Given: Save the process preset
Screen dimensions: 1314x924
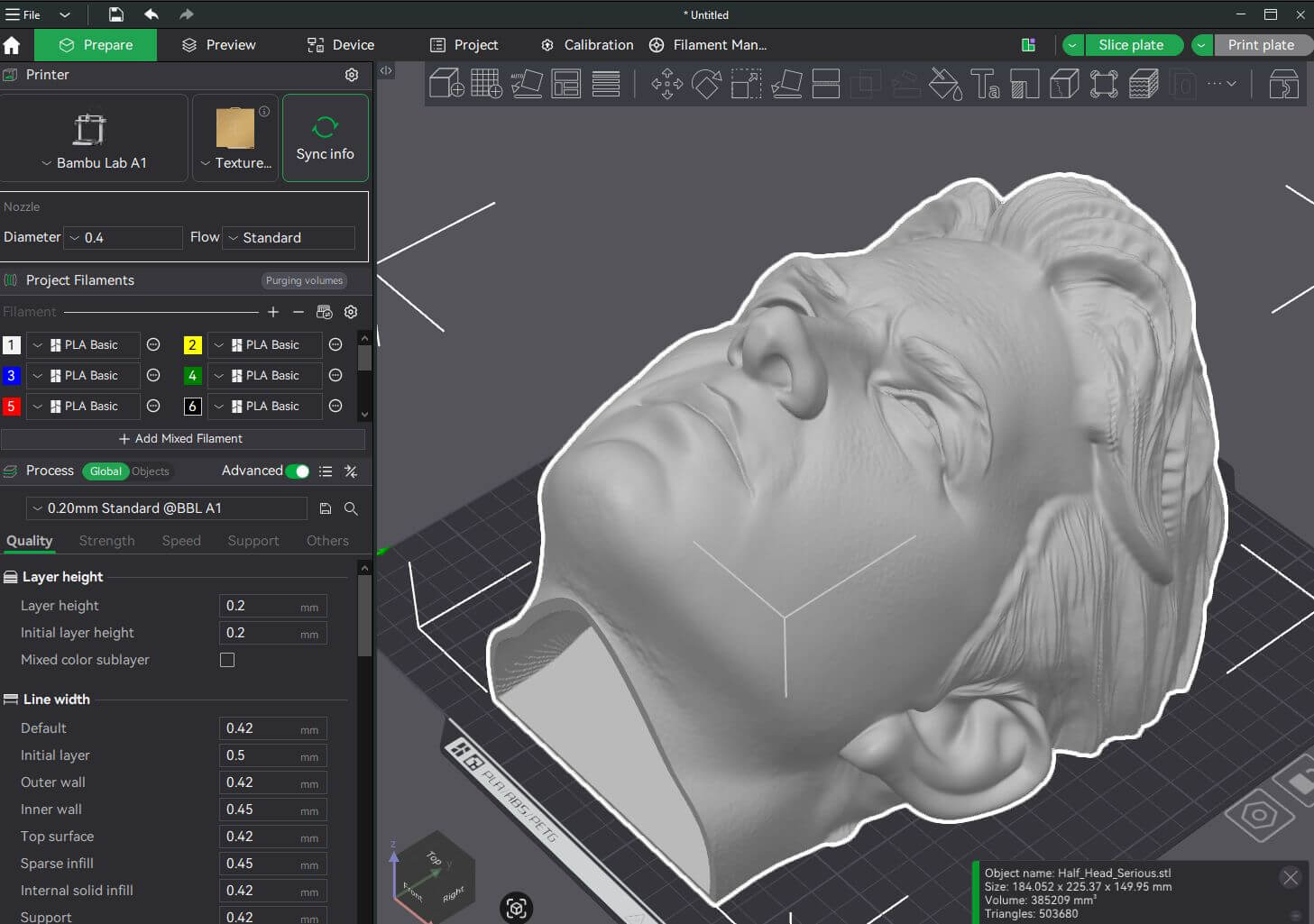Looking at the screenshot, I should point(326,509).
